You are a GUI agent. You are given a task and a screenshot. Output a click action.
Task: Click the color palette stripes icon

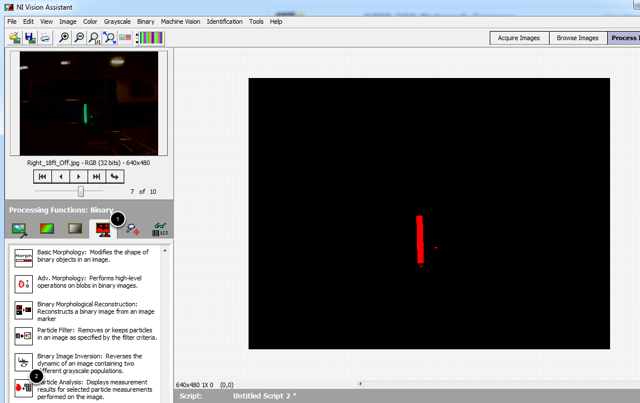point(151,38)
